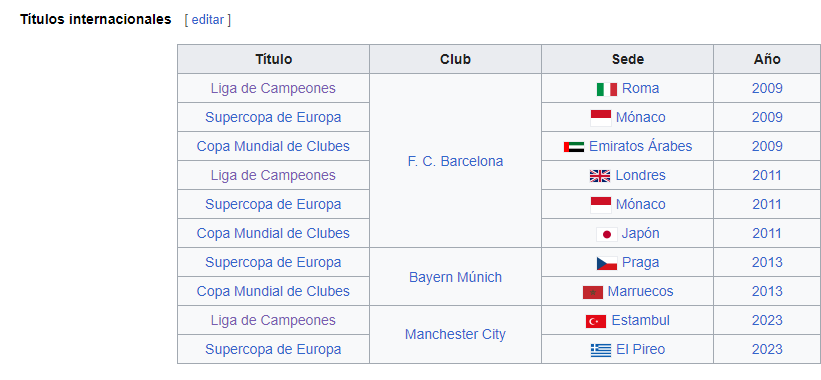Open the Bayern Múnich link
This screenshot has height=380, width=821.
[x=455, y=277]
